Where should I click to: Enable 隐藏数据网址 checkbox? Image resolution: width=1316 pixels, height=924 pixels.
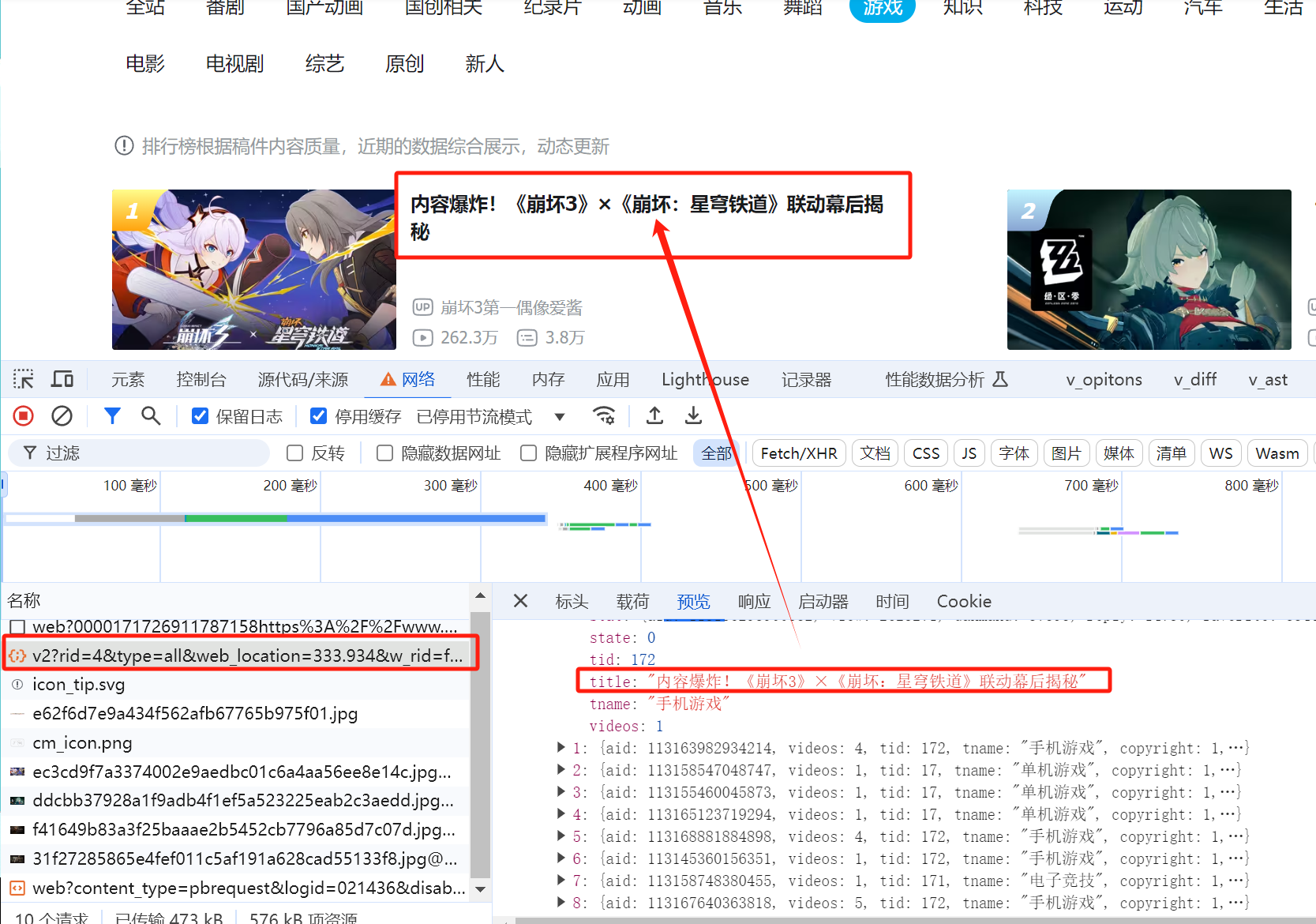point(385,453)
